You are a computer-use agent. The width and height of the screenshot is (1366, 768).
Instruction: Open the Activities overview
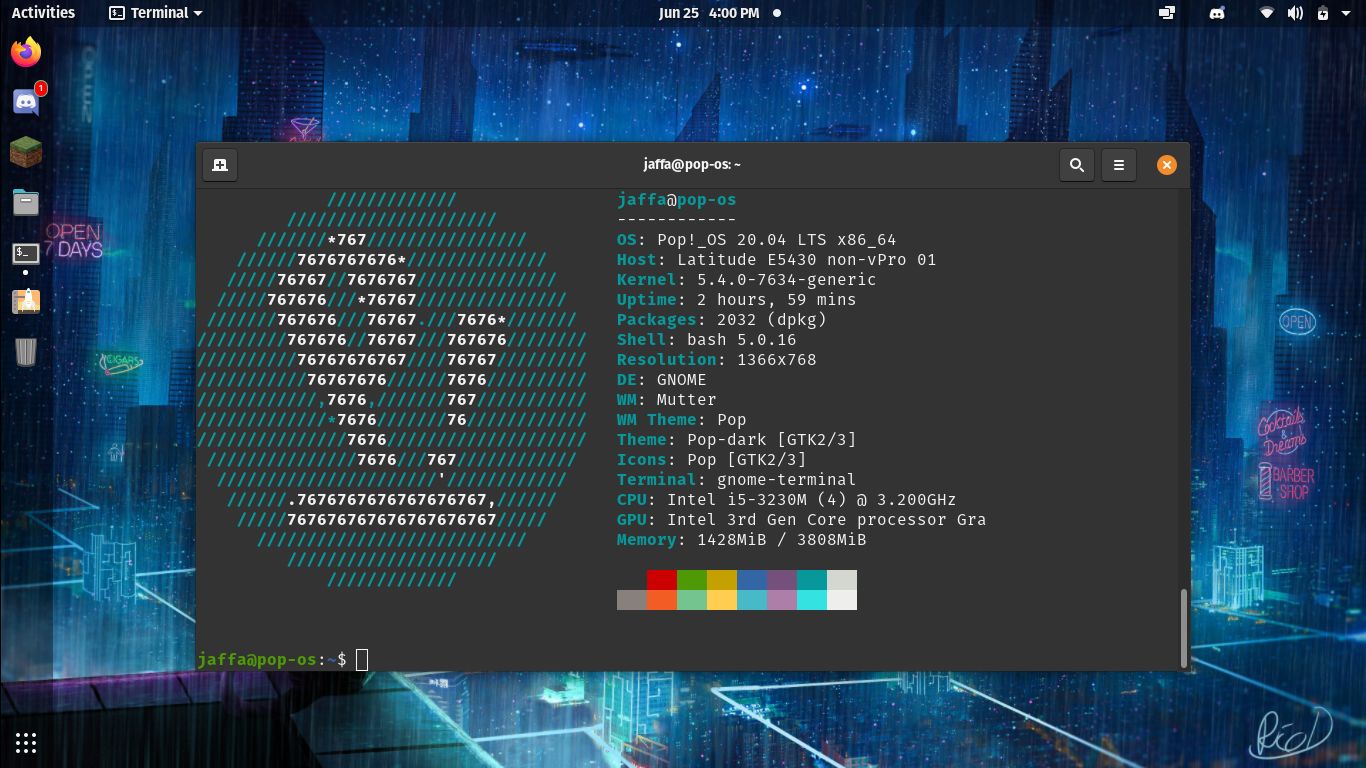click(x=42, y=13)
